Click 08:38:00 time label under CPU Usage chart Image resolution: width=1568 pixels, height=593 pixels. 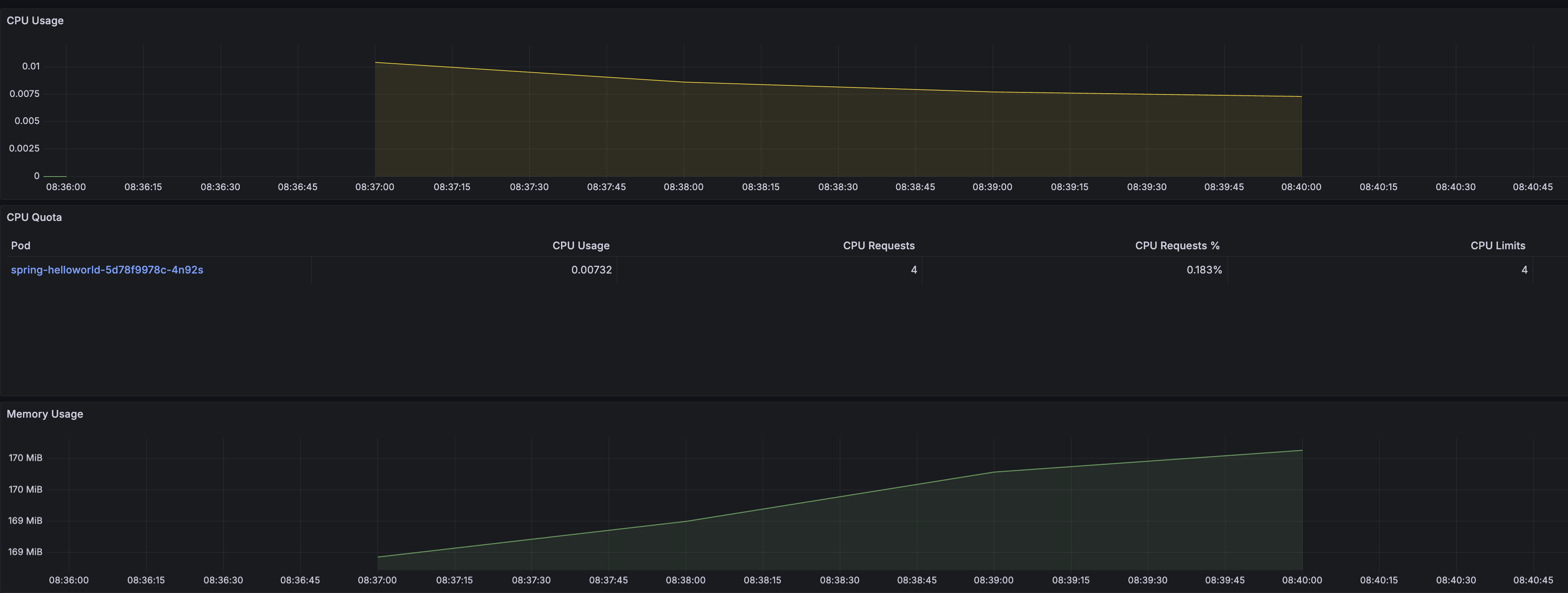pyautogui.click(x=683, y=187)
